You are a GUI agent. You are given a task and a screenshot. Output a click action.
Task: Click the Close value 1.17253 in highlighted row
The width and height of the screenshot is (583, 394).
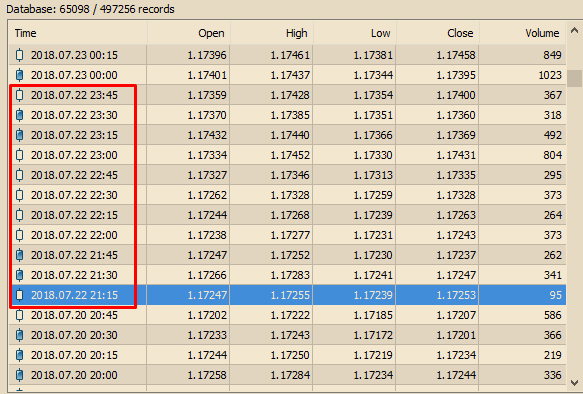click(456, 295)
